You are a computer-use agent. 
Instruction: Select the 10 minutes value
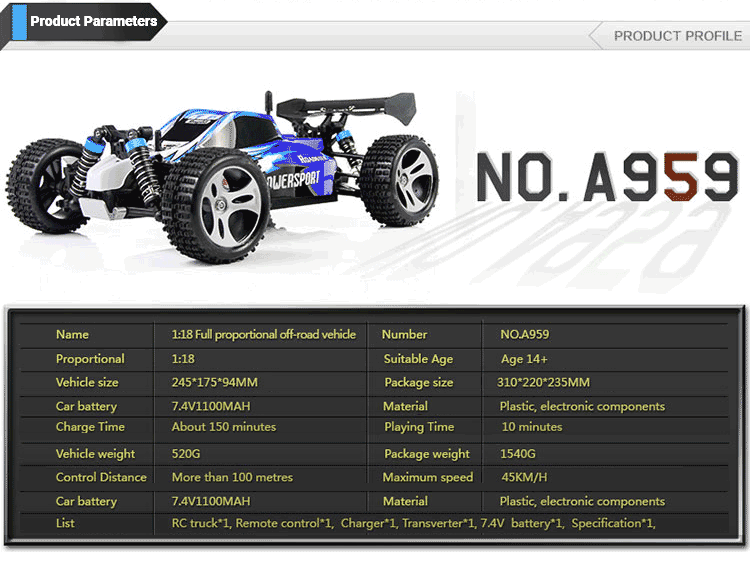(532, 427)
